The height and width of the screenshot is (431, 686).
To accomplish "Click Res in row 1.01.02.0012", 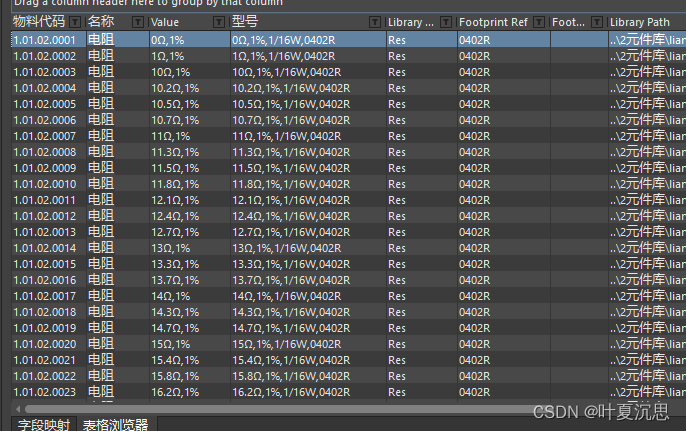I will pos(397,216).
